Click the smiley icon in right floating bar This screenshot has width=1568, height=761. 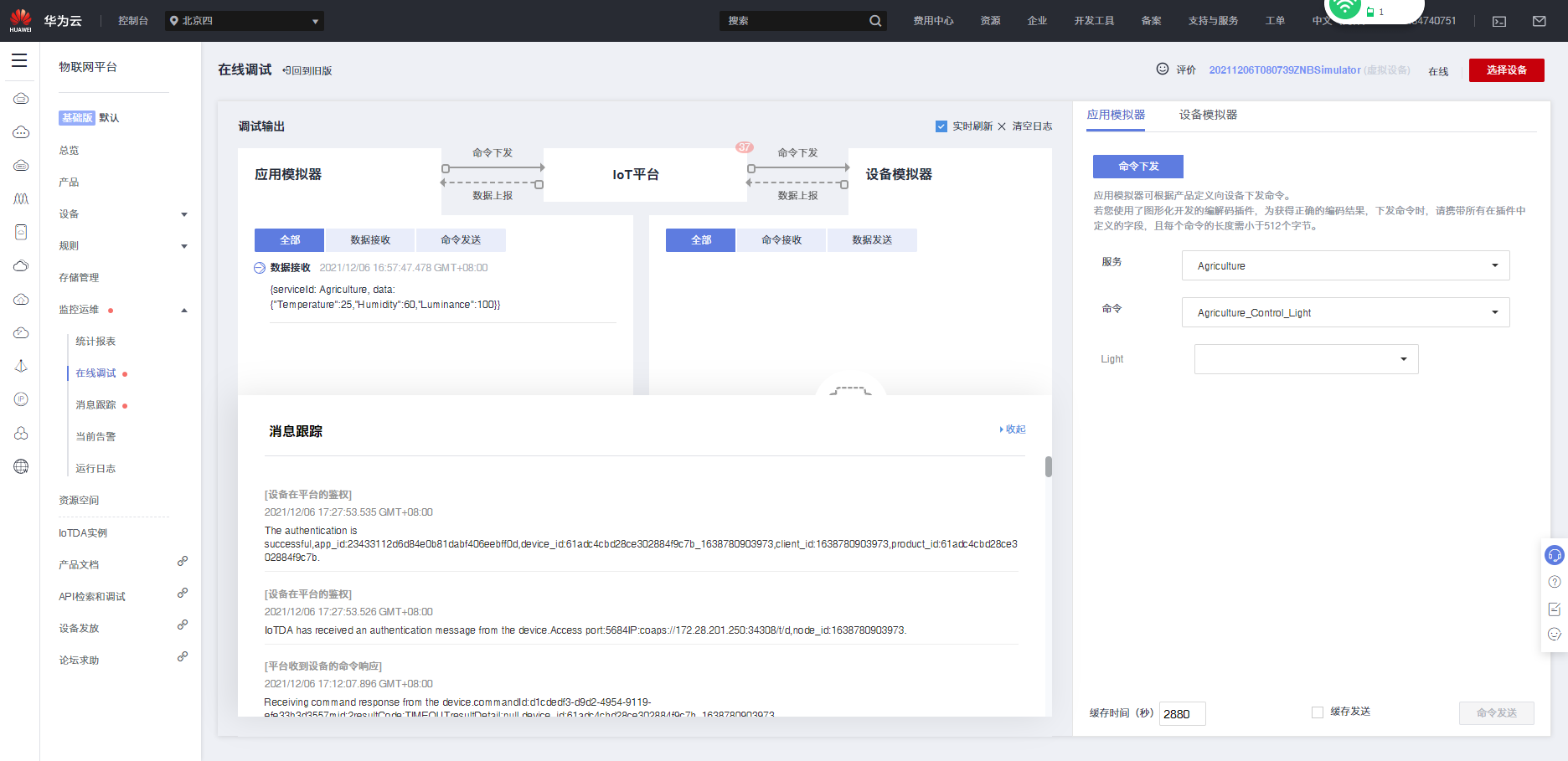[x=1555, y=635]
